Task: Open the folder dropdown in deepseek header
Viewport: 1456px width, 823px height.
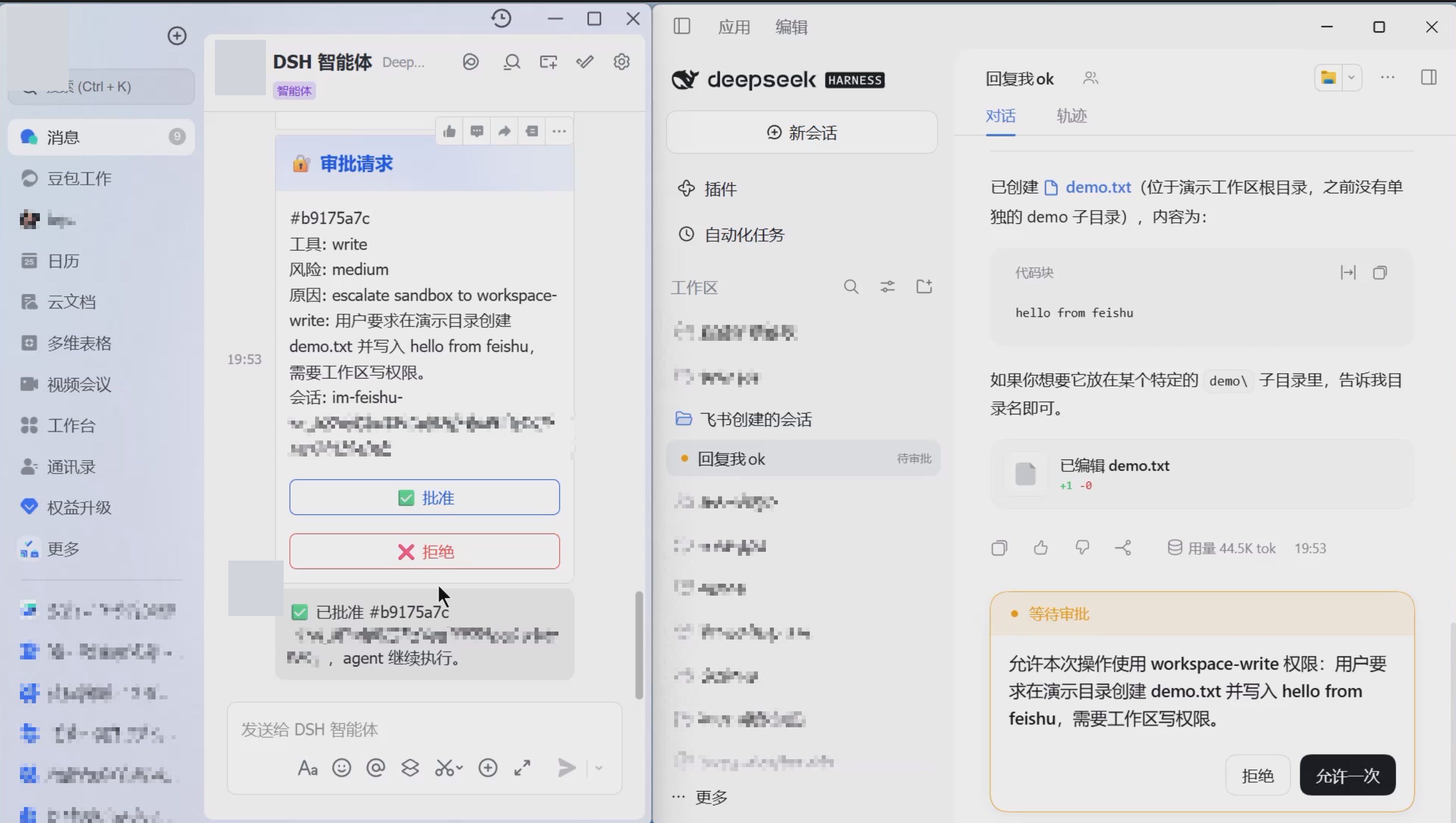Action: 1351,78
